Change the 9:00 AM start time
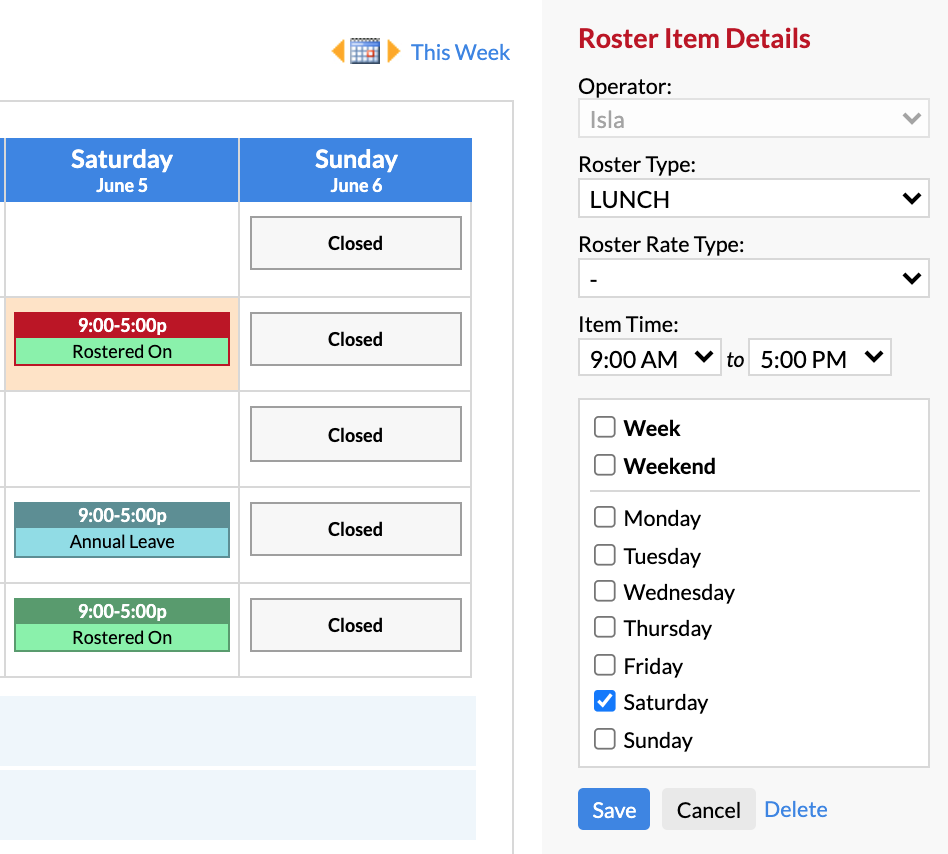Image resolution: width=948 pixels, height=854 pixels. tap(649, 358)
